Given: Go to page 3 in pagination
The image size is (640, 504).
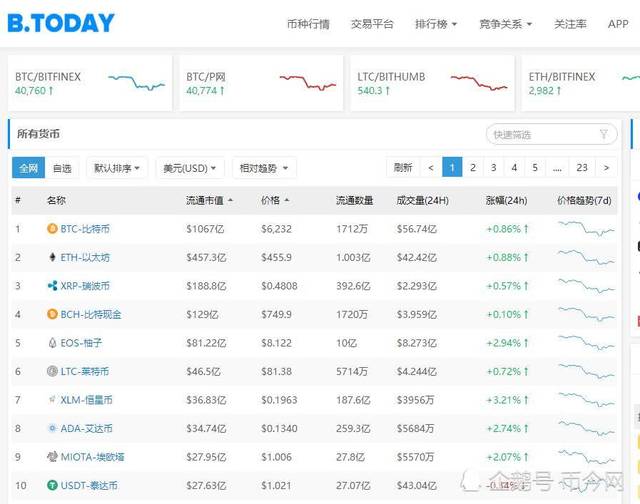Looking at the screenshot, I should (x=493, y=167).
